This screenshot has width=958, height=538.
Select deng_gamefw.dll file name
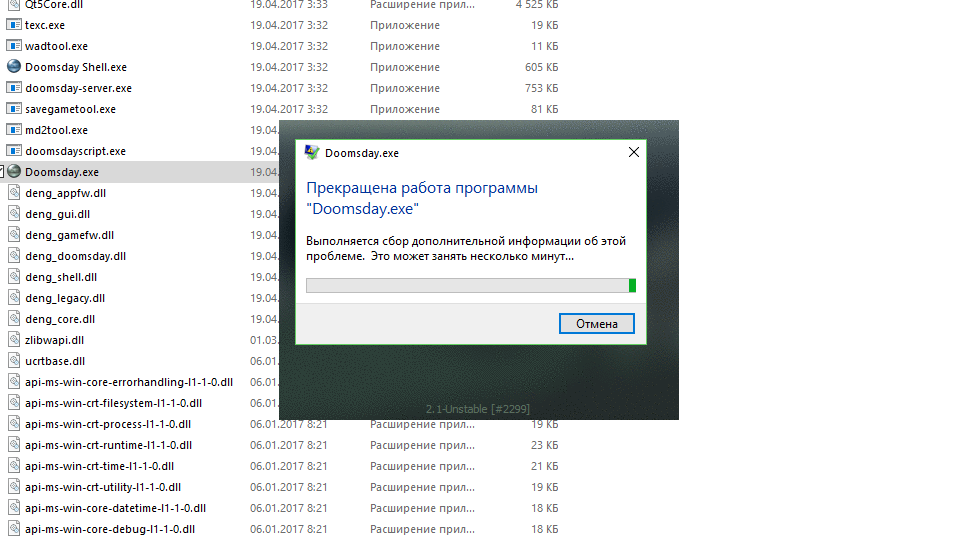coord(70,235)
